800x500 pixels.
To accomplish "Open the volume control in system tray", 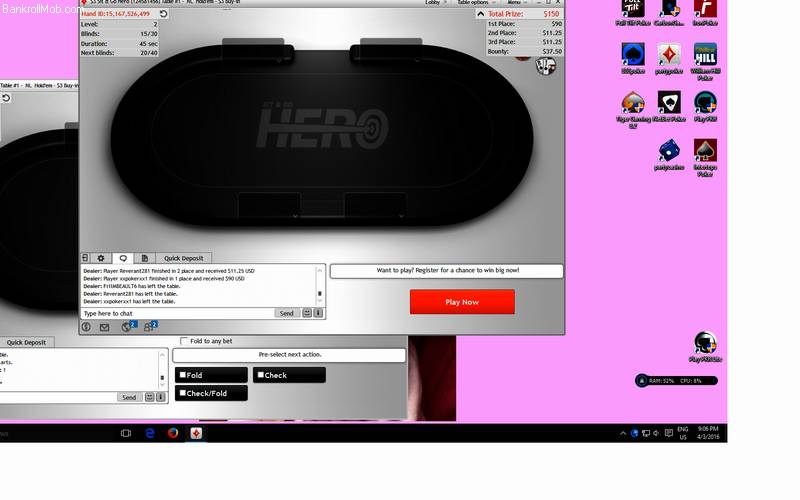I will click(x=656, y=434).
